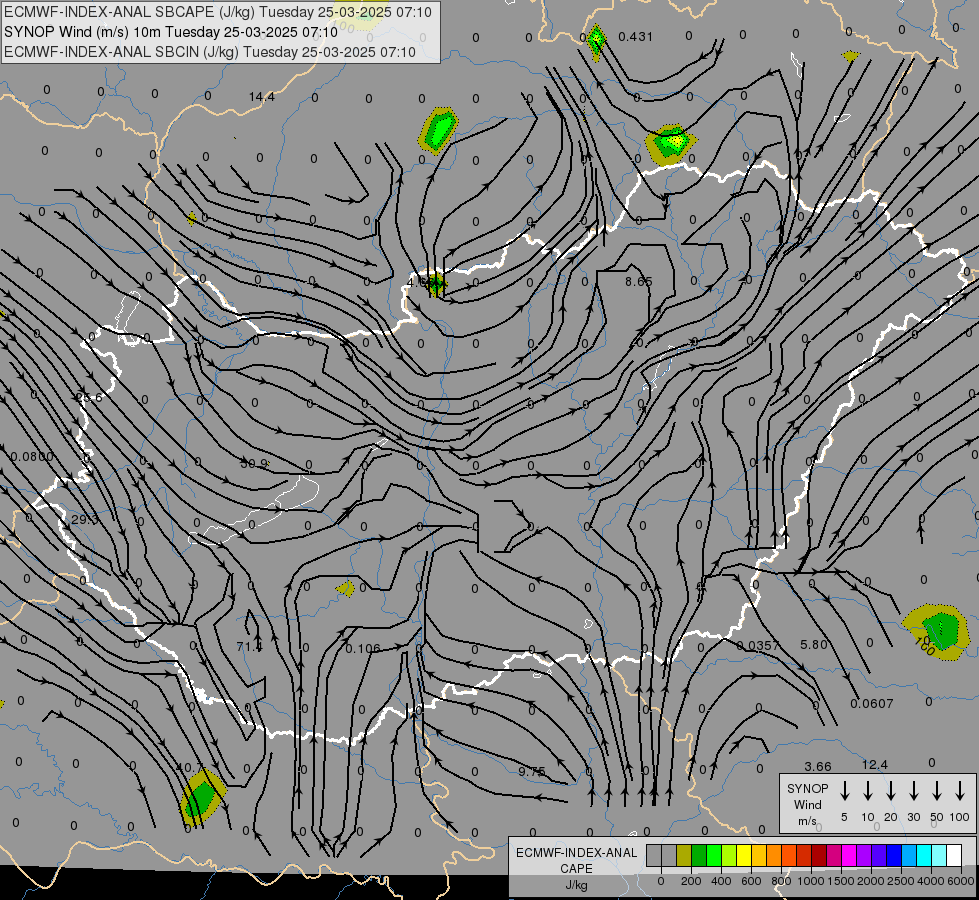Click the 0.0800 value at the left edge
This screenshot has width=979, height=900.
[x=32, y=457]
